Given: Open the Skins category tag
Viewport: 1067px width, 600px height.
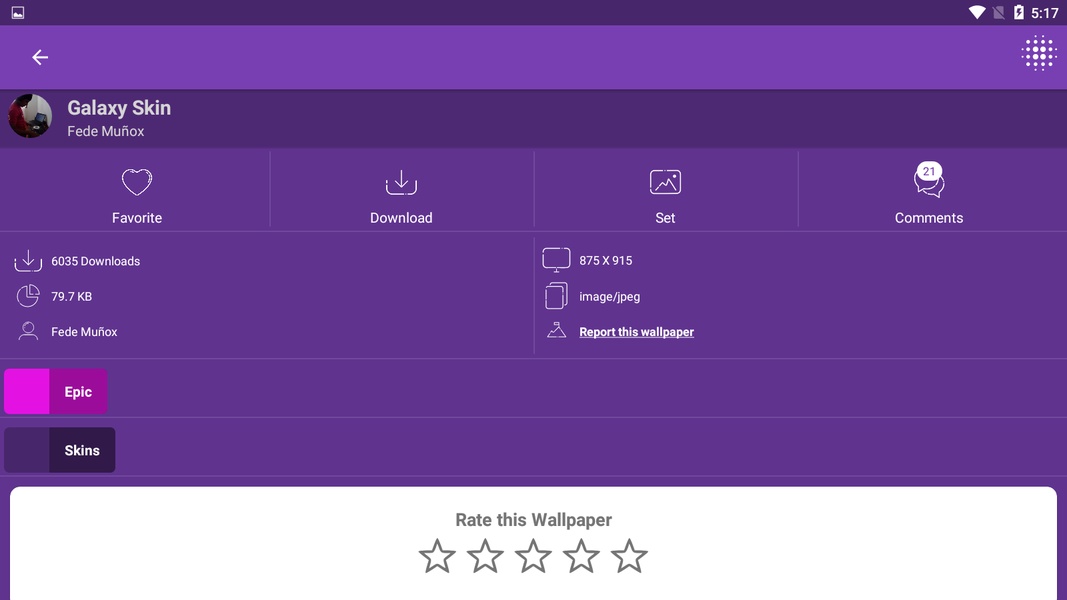Looking at the screenshot, I should [60, 450].
